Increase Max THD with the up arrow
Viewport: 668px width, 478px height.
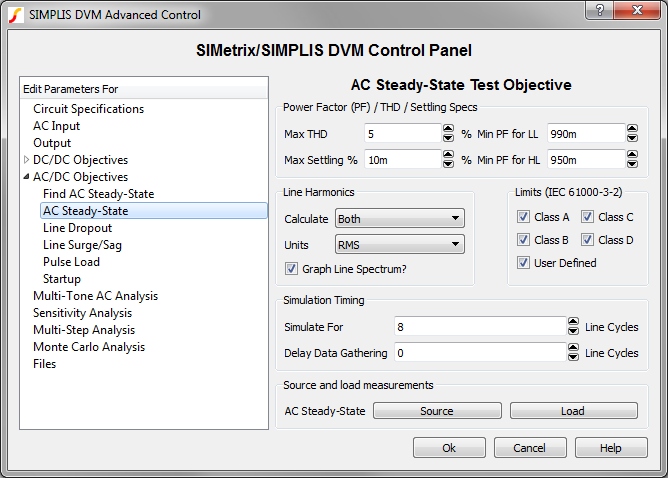(x=448, y=129)
